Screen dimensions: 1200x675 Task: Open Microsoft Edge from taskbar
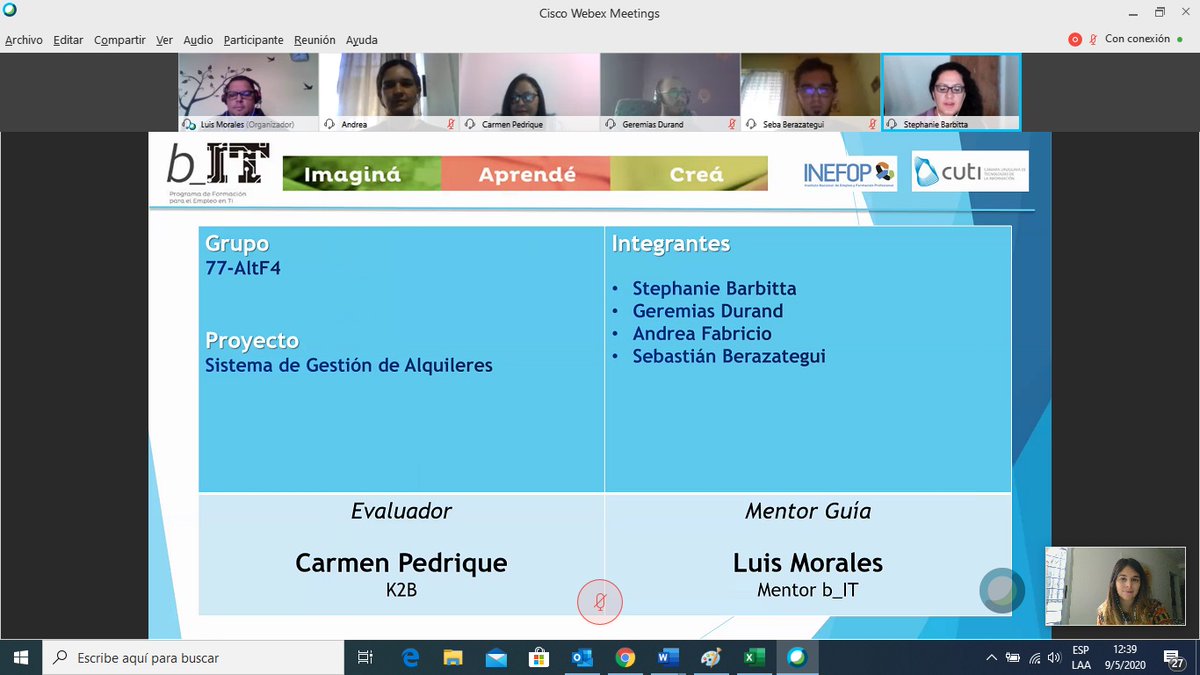(410, 657)
